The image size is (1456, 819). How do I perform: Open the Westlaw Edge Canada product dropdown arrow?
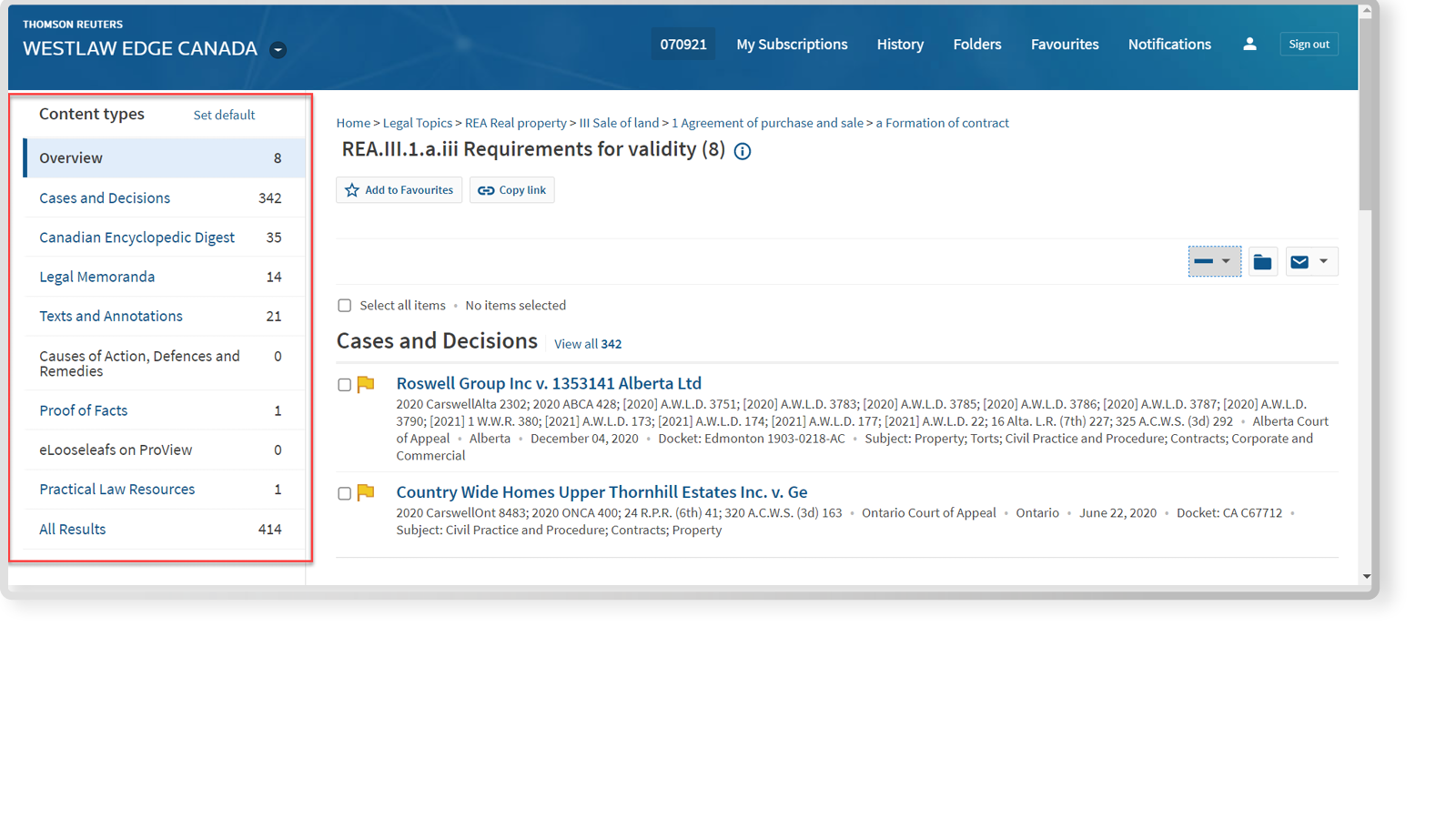coord(278,50)
